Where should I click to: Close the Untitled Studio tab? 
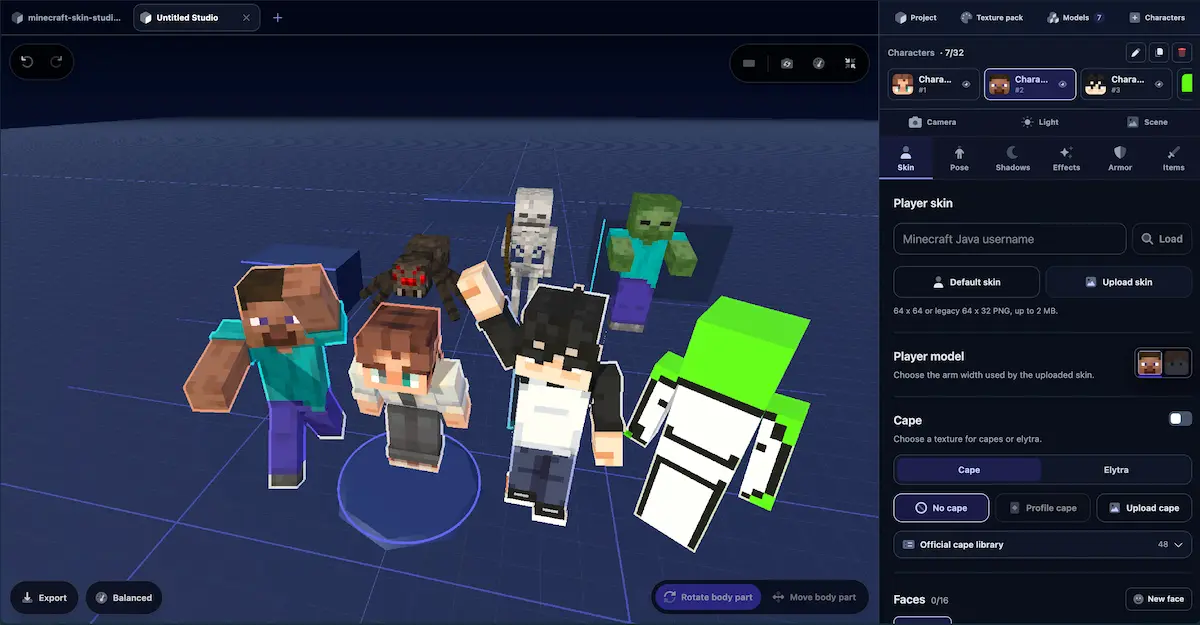(247, 17)
